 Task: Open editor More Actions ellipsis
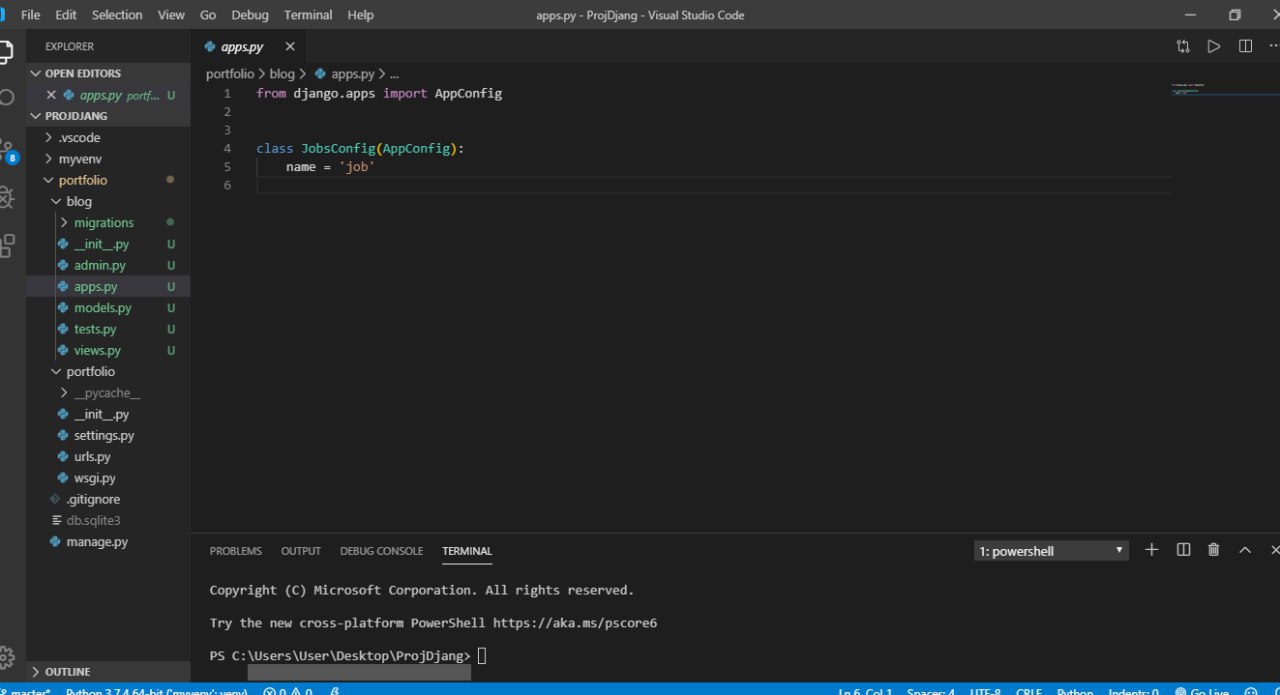1273,46
